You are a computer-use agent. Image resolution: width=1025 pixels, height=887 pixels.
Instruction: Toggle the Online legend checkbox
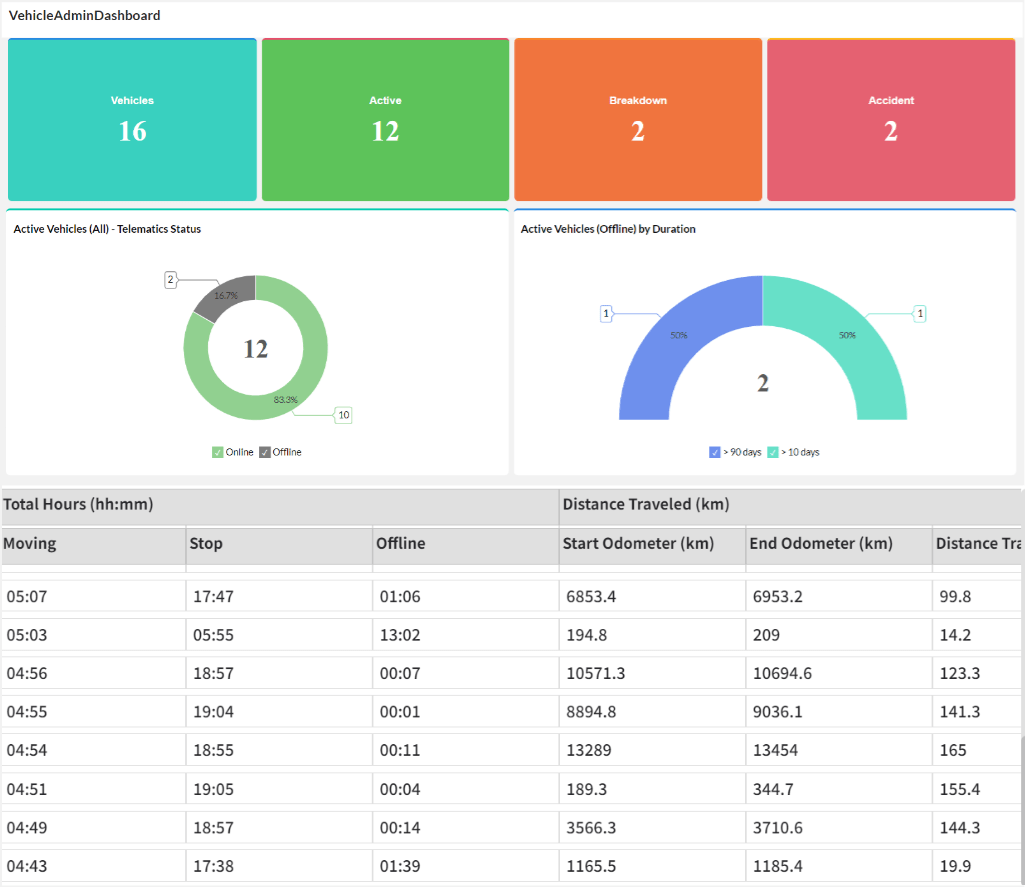click(218, 452)
